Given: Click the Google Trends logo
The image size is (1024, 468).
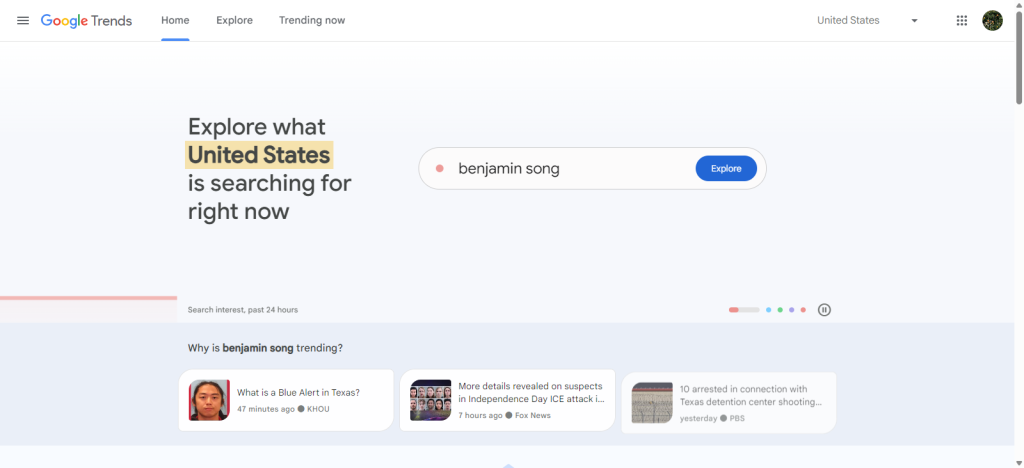Looking at the screenshot, I should pos(86,20).
